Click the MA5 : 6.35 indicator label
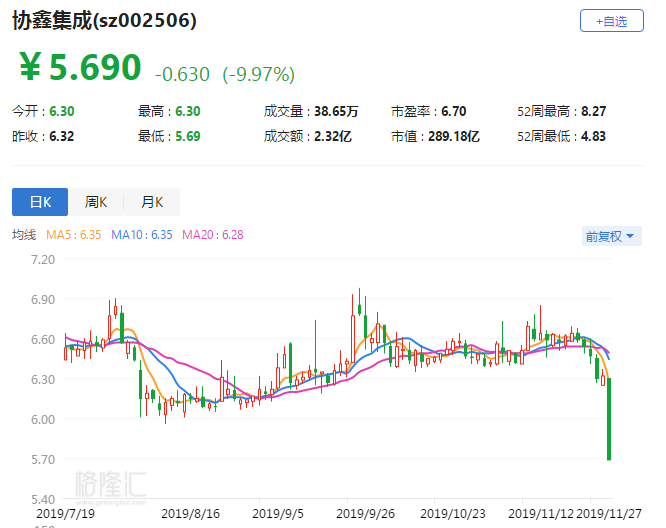The image size is (666, 528). (x=73, y=234)
